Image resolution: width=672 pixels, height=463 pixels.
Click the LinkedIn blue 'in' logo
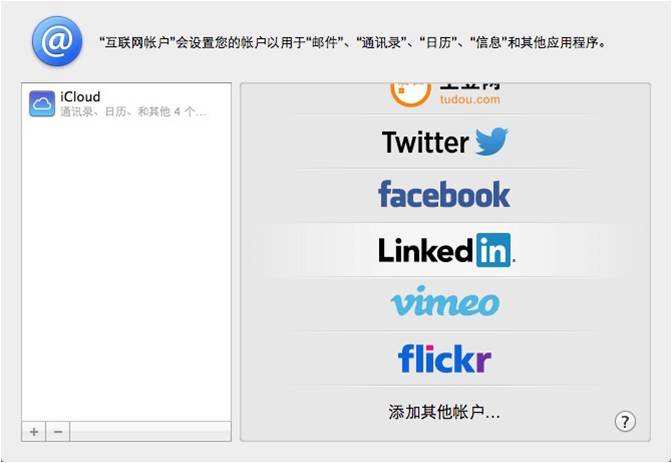494,250
